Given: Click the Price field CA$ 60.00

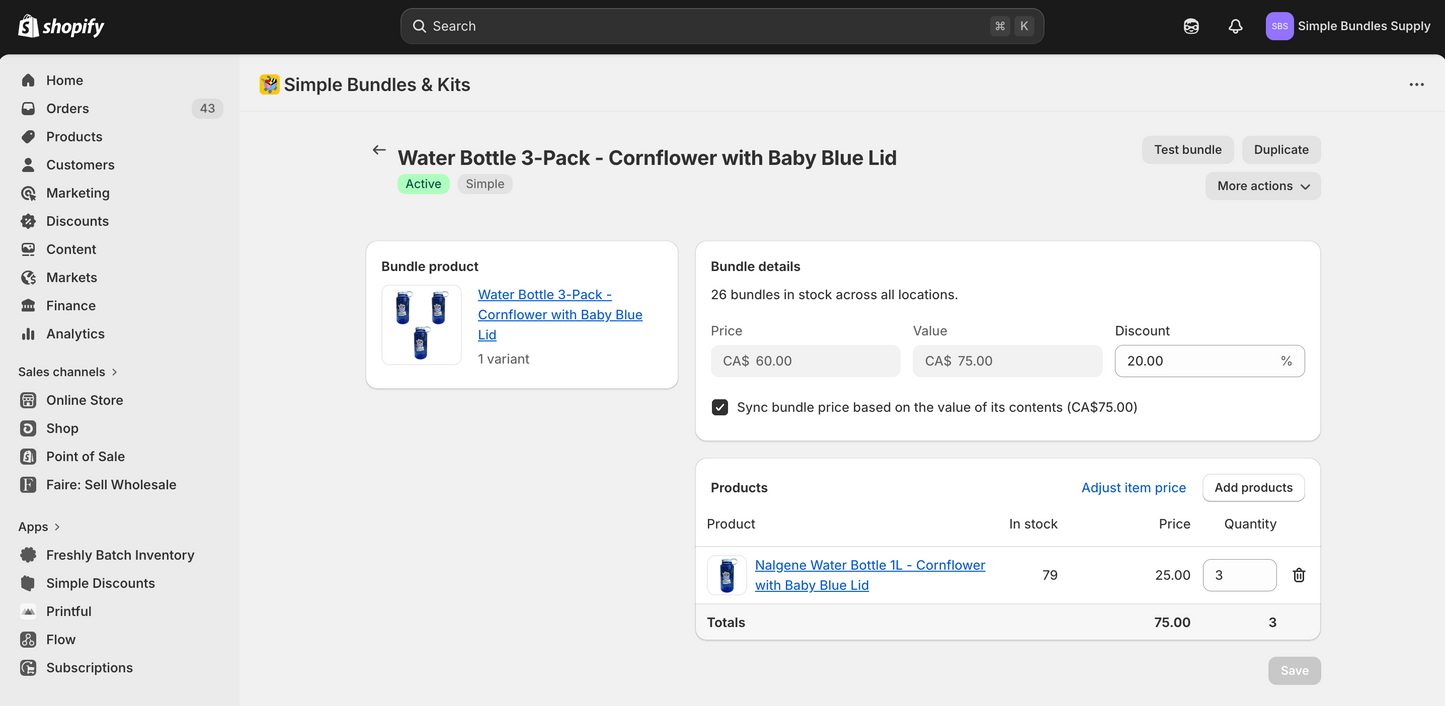Looking at the screenshot, I should (x=805, y=361).
